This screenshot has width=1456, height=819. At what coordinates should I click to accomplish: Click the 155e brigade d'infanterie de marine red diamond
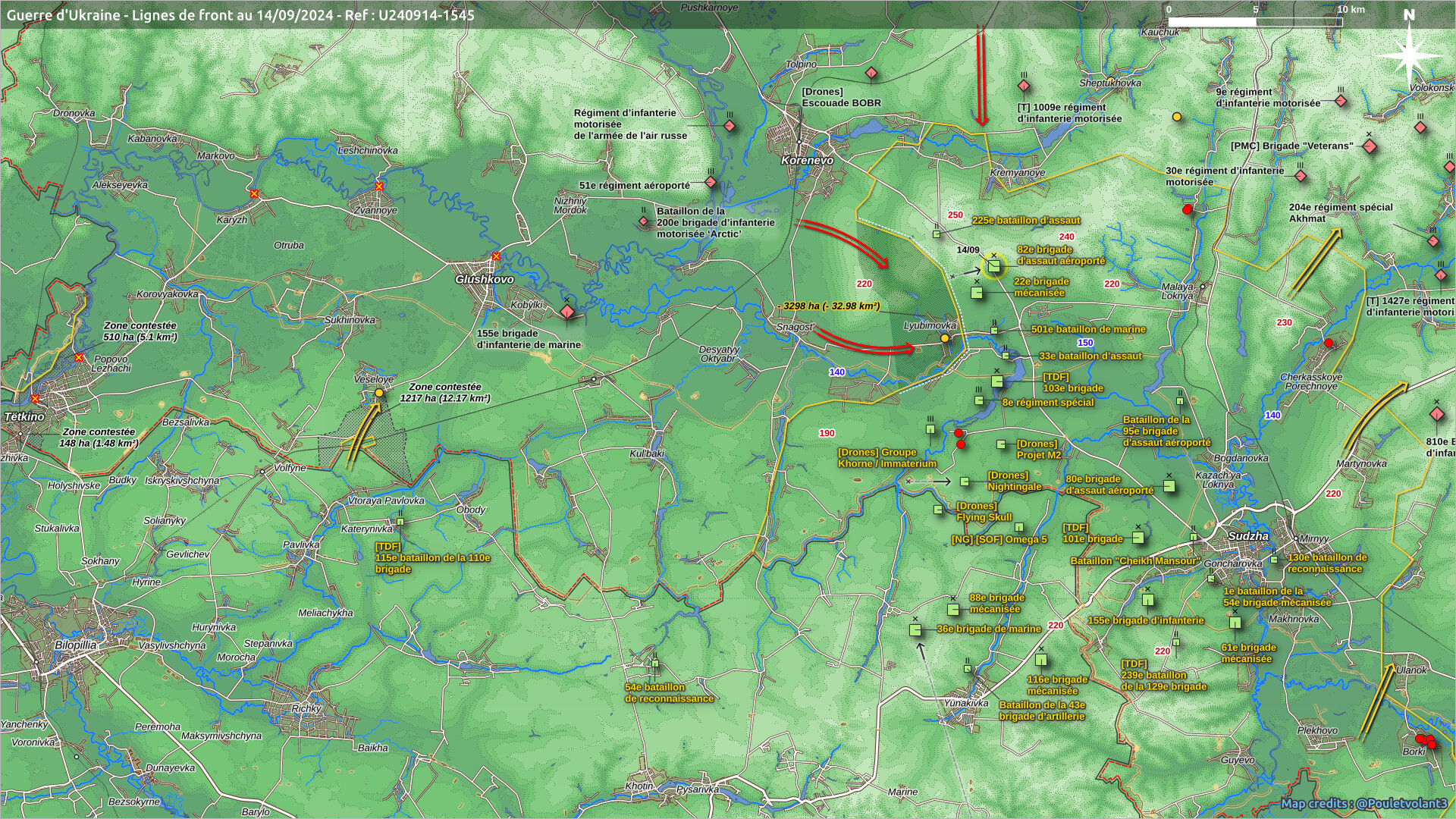point(567,312)
